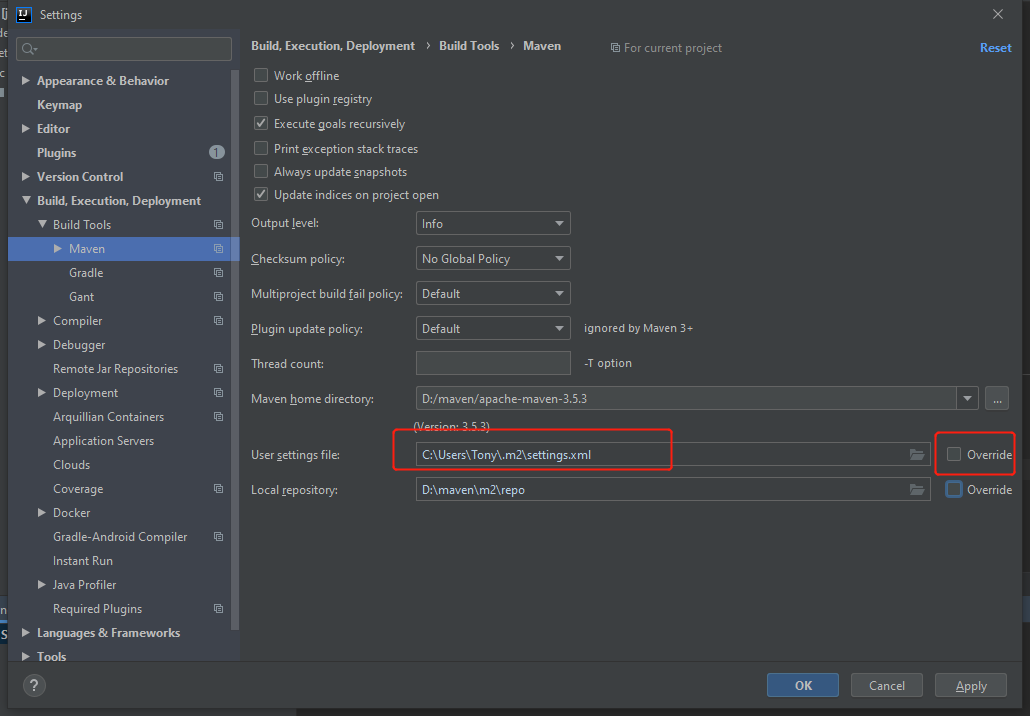Expand the Editor tree node
This screenshot has height=716, width=1030.
(x=26, y=129)
